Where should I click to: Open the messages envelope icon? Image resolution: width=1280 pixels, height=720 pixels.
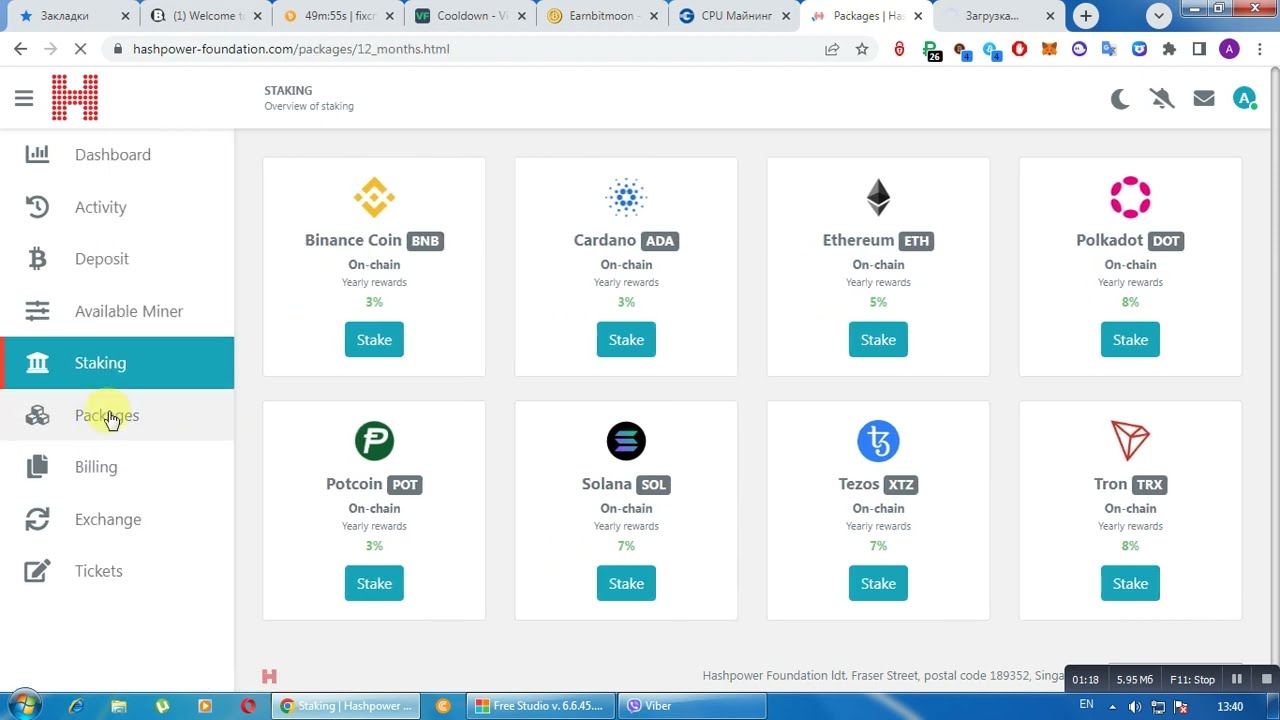coord(1204,98)
